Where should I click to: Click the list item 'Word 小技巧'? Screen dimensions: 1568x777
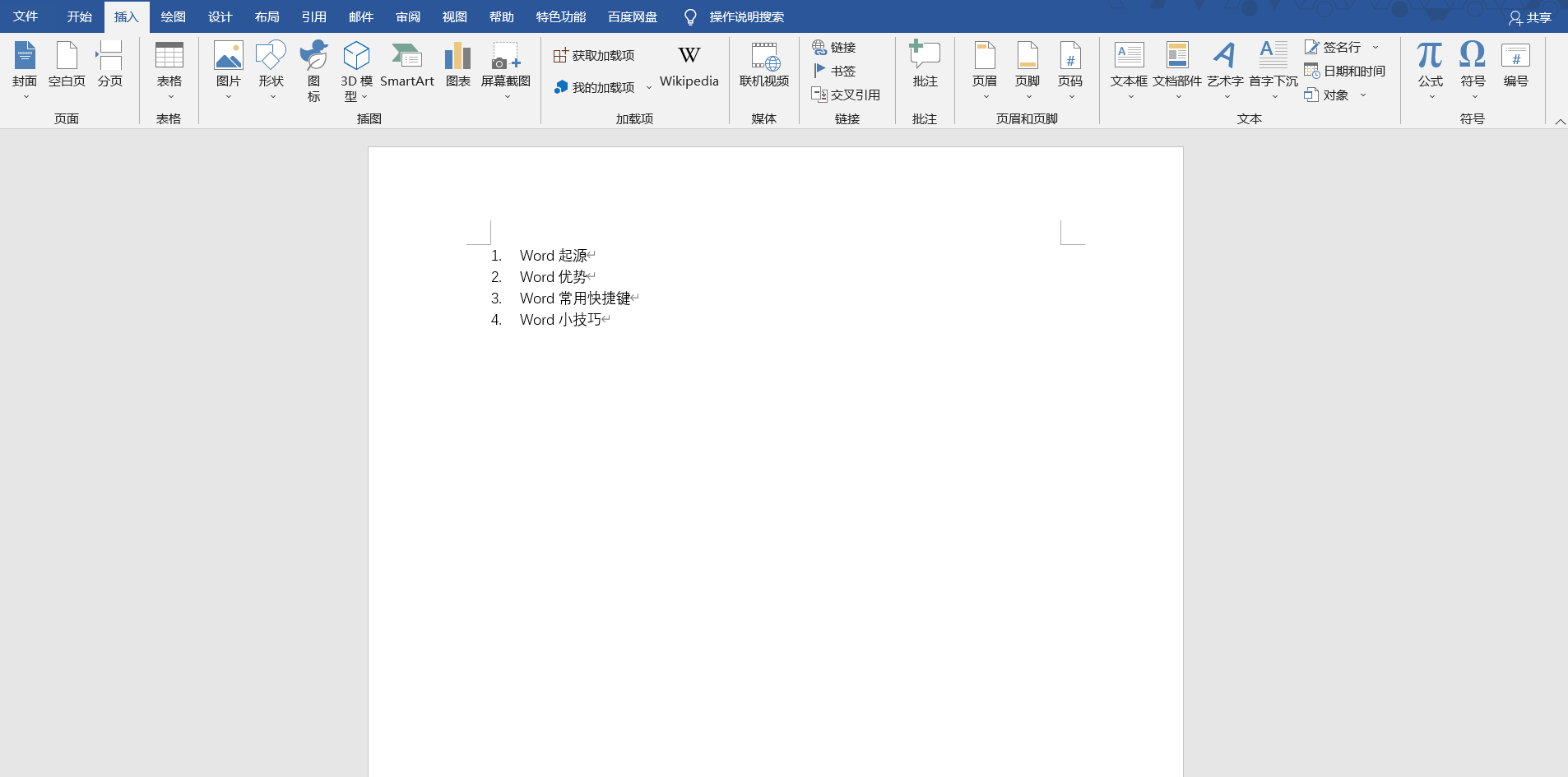click(561, 320)
